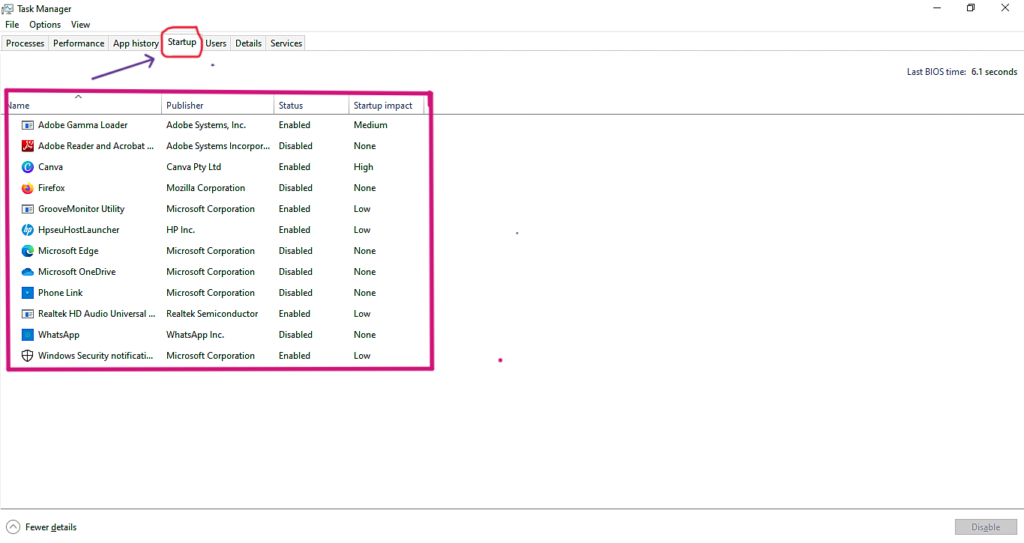Select the Firefox row name

[x=52, y=188]
